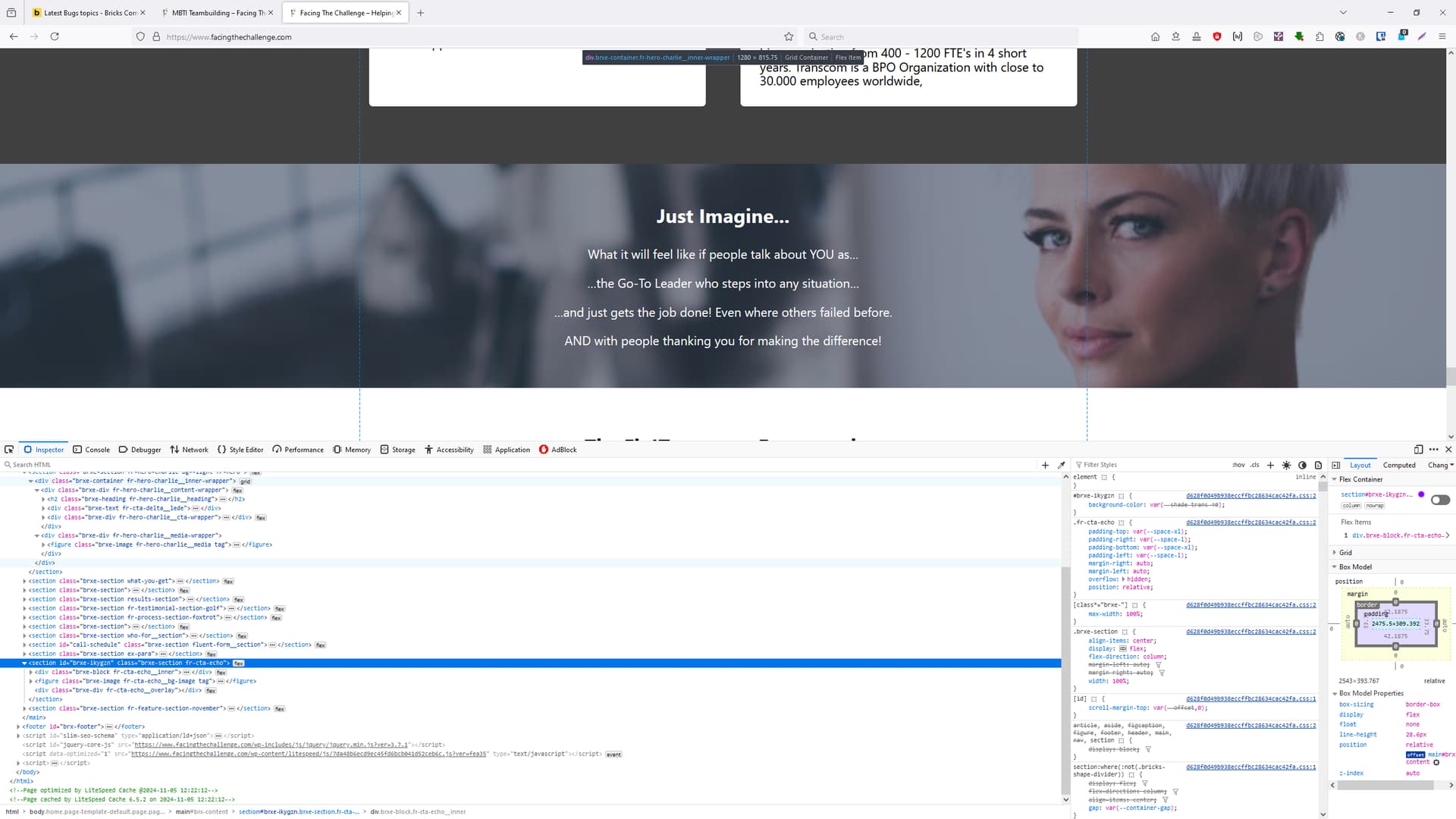
Task: Click the purple flex overlay color swatch
Action: tap(1421, 494)
